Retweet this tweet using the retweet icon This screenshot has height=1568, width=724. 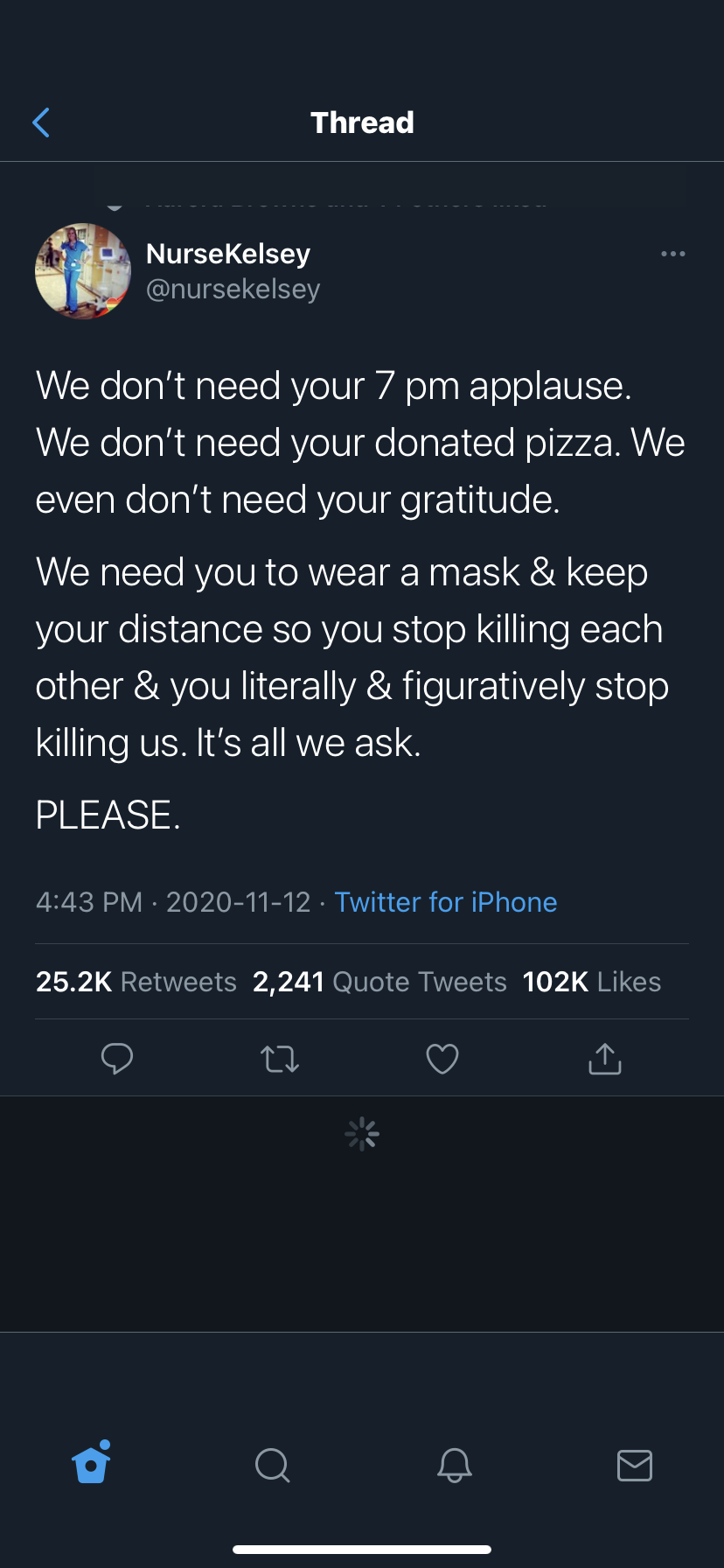pyautogui.click(x=280, y=1060)
